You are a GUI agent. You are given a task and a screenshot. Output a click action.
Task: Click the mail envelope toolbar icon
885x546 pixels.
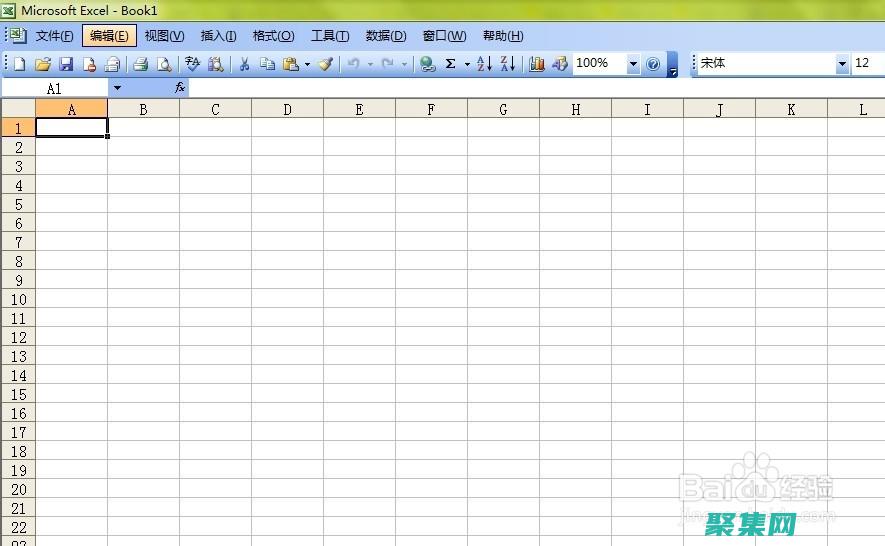112,64
